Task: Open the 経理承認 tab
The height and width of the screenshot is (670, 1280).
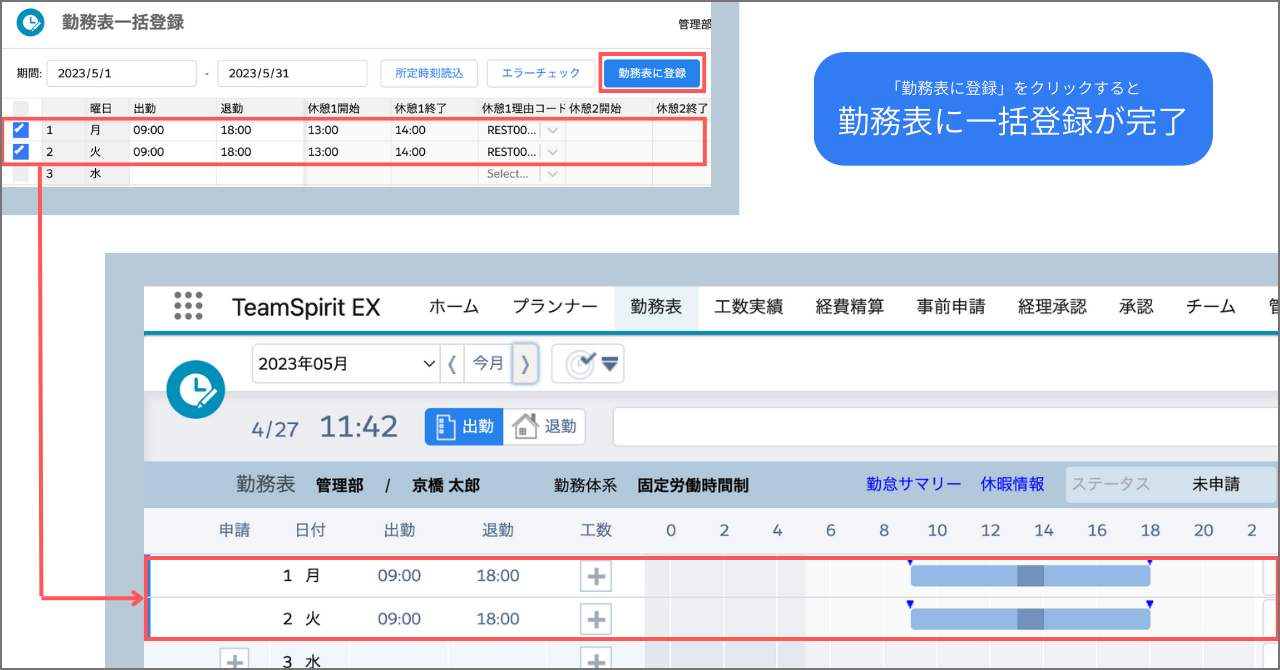Action: (x=1052, y=307)
